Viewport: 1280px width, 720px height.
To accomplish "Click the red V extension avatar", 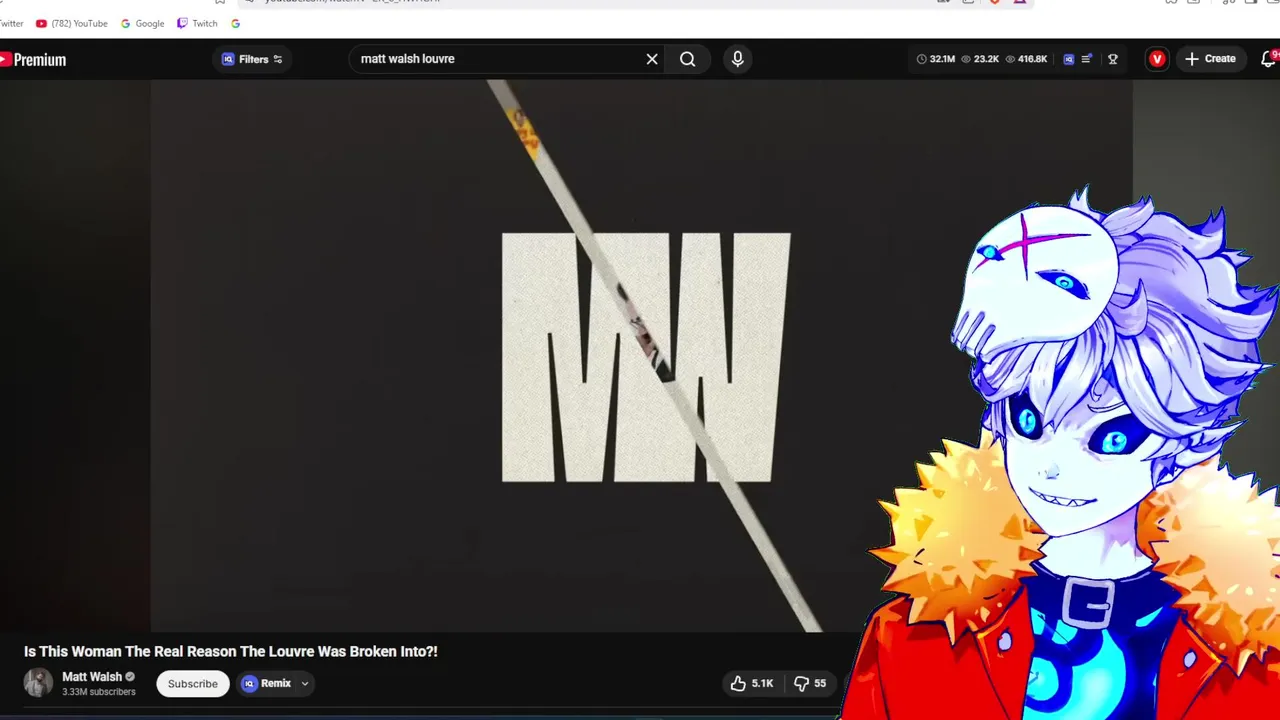I will pyautogui.click(x=1157, y=59).
